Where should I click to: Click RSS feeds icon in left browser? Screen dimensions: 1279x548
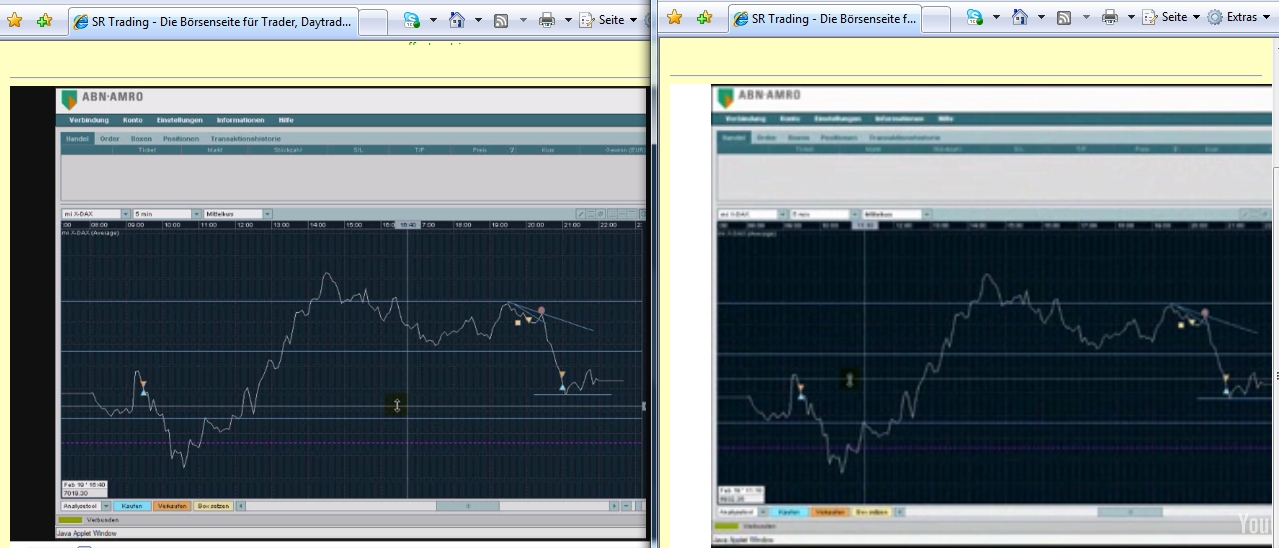(501, 19)
